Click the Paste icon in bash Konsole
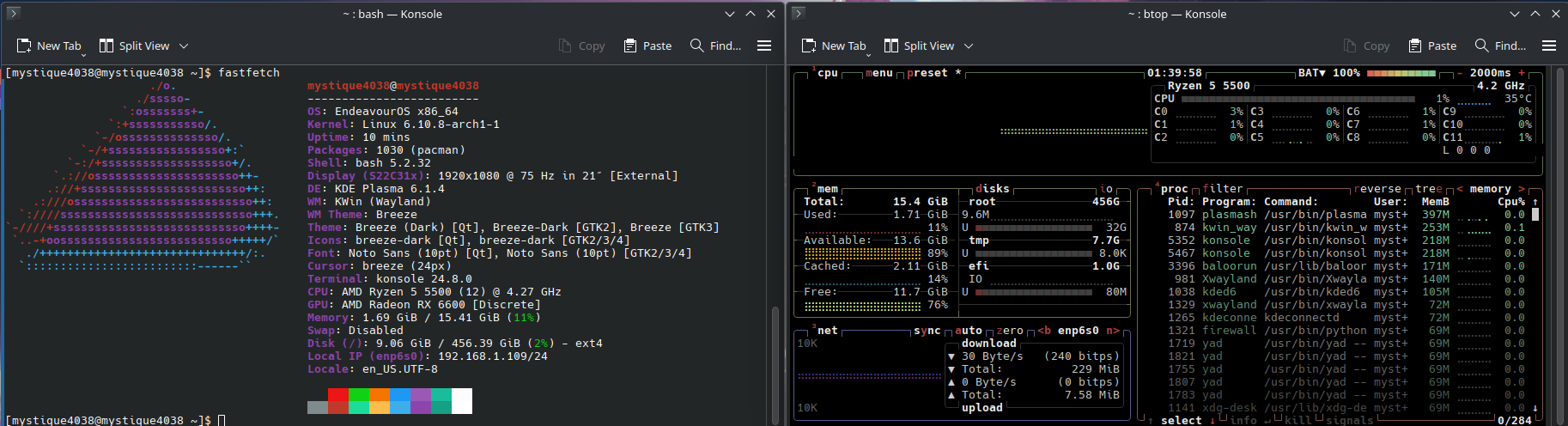This screenshot has width=1568, height=426. pyautogui.click(x=630, y=46)
